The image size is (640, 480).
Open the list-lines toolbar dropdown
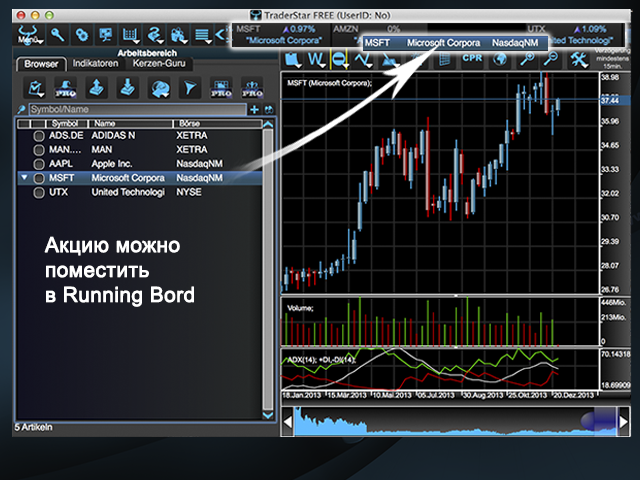202,35
